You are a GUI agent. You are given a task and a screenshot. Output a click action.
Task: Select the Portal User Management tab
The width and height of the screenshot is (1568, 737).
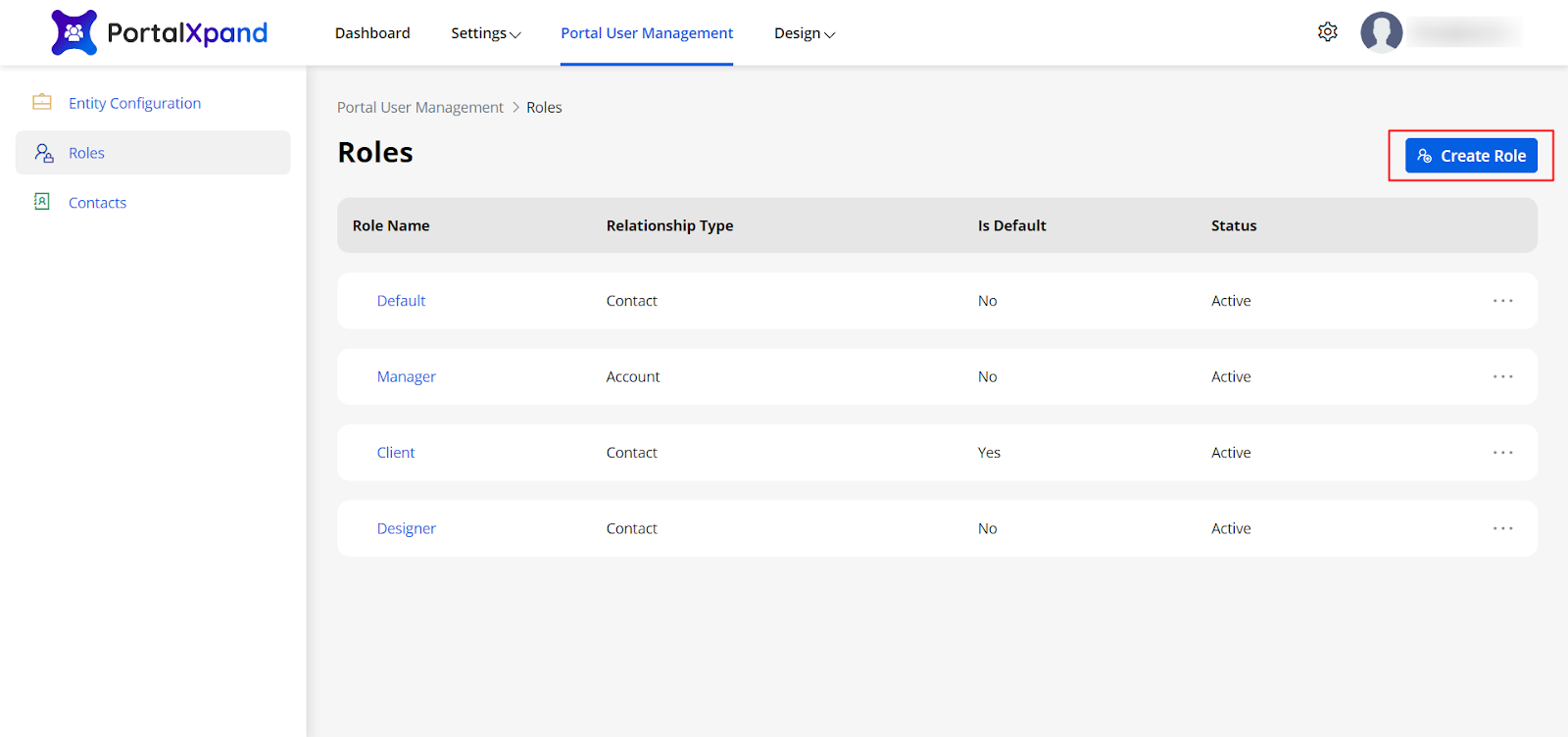(x=647, y=33)
